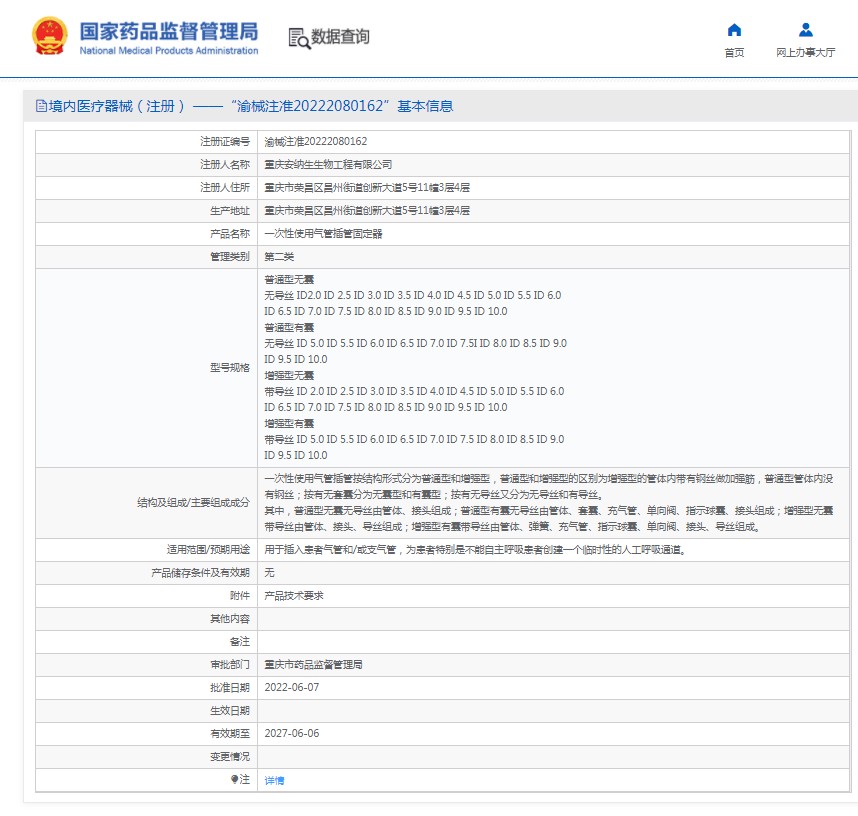The image size is (858, 816).
Task: Click the 无 storage conditions value
Action: pos(269,572)
